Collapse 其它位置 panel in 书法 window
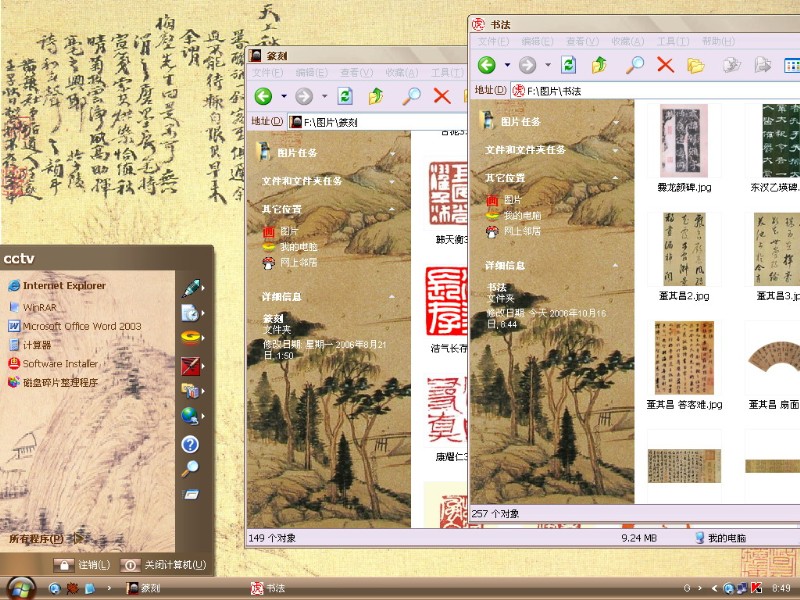 pos(616,178)
